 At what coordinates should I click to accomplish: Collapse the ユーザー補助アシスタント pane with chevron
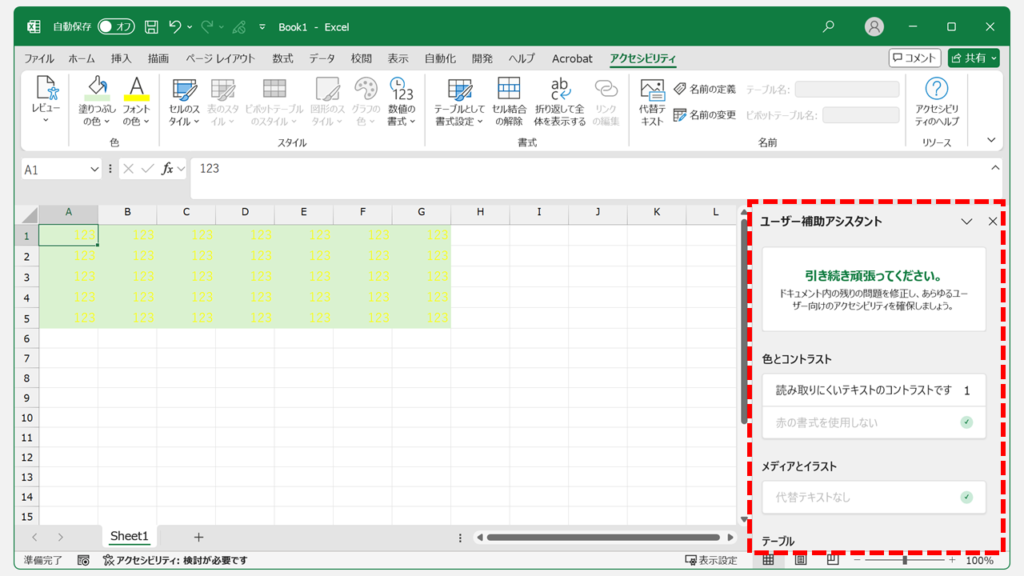pyautogui.click(x=966, y=222)
